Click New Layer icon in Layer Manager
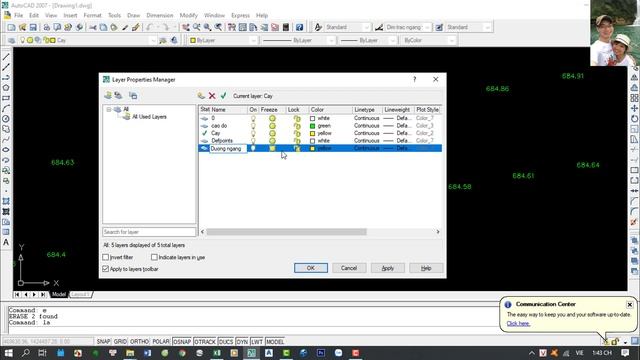 click(201, 96)
